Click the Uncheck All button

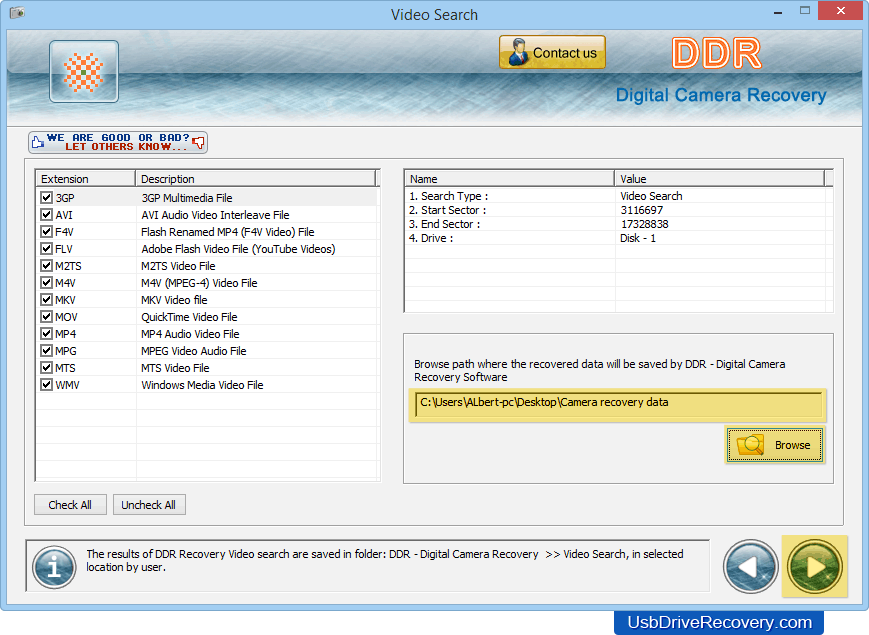149,505
